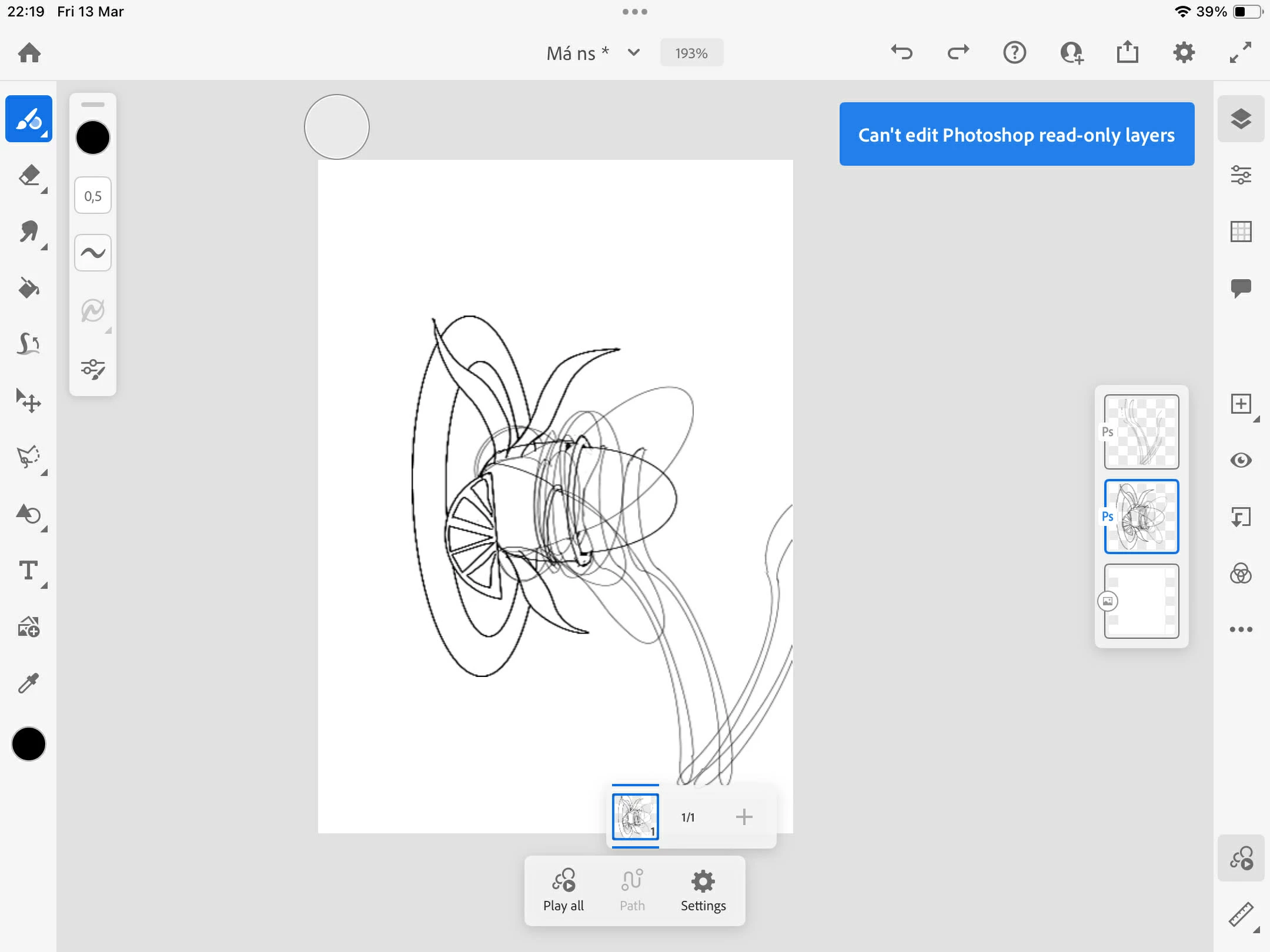This screenshot has width=1270, height=952.
Task: Toggle the precision grid panel
Action: (1241, 231)
